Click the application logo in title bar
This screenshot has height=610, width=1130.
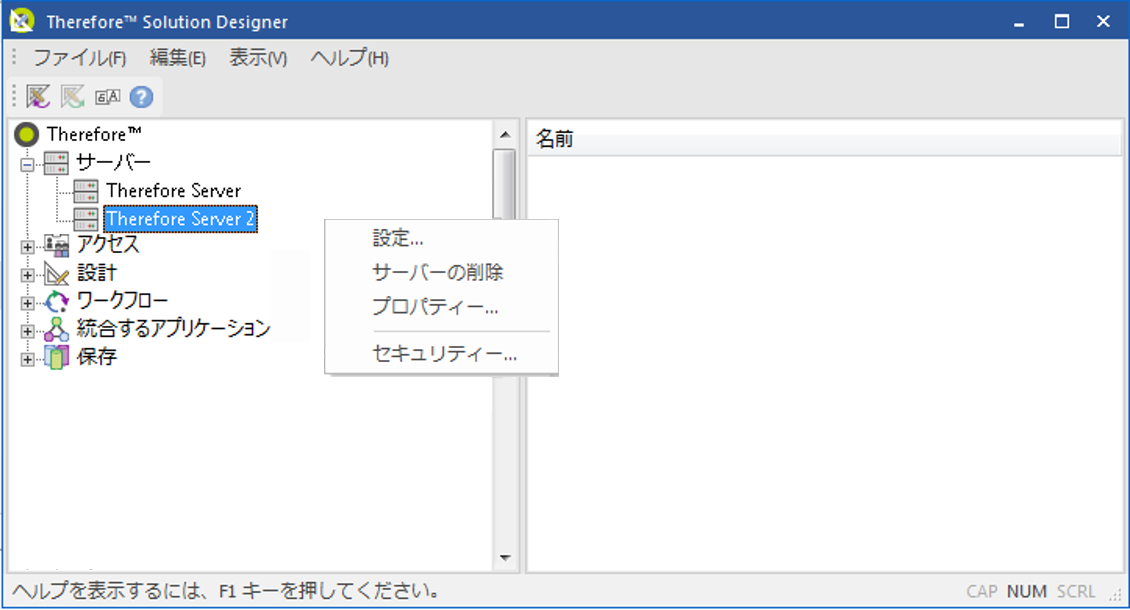22,21
